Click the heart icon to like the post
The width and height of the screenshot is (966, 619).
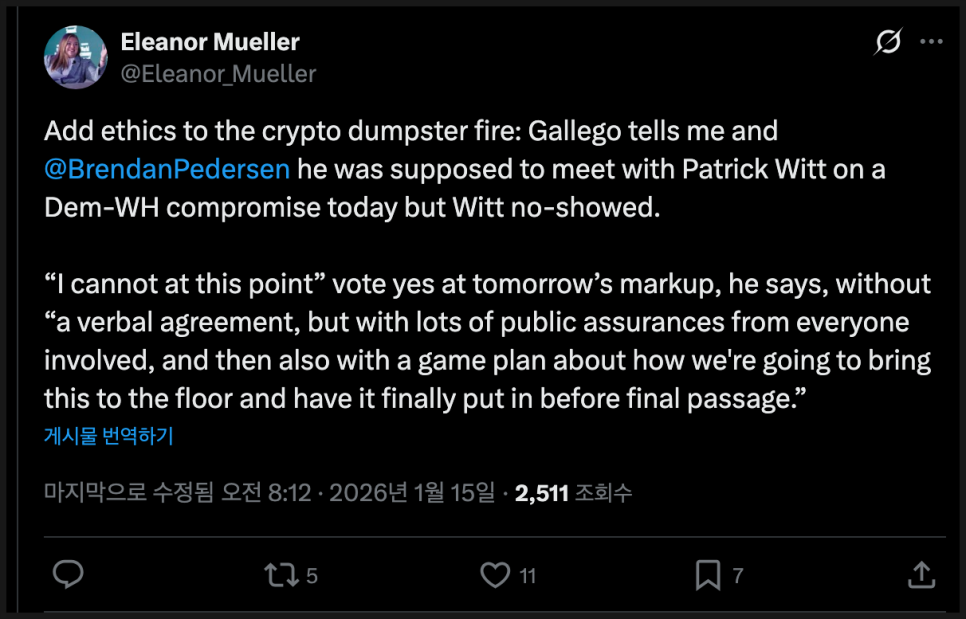tap(495, 574)
